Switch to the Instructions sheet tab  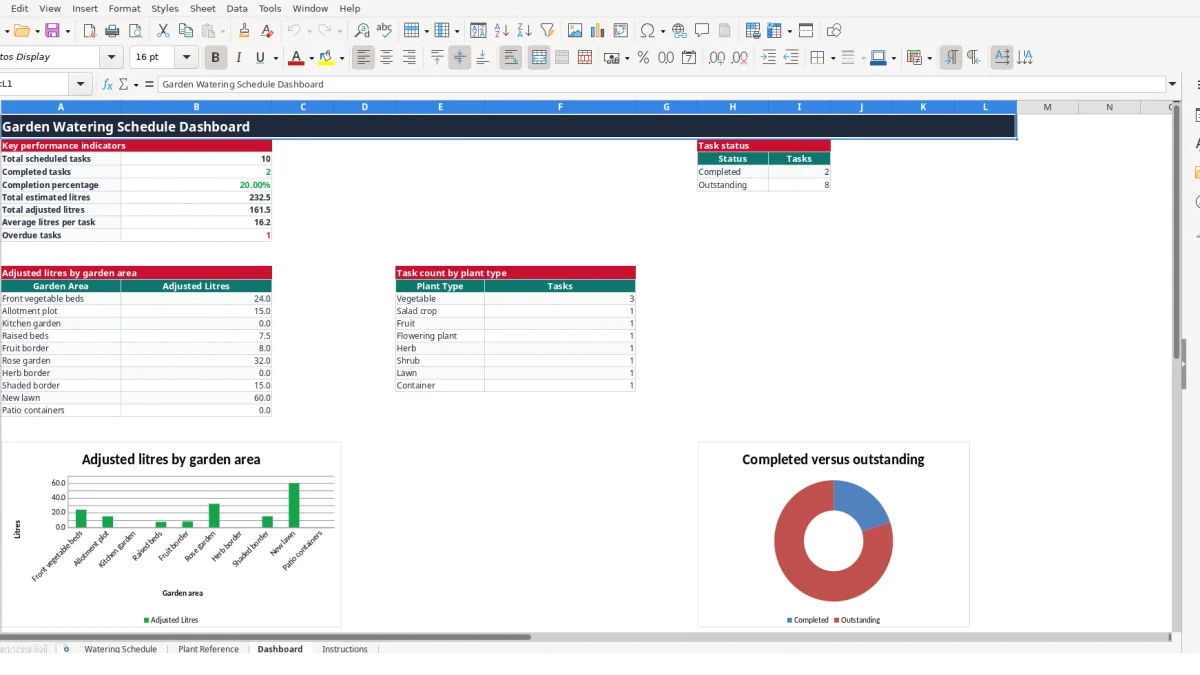point(344,649)
